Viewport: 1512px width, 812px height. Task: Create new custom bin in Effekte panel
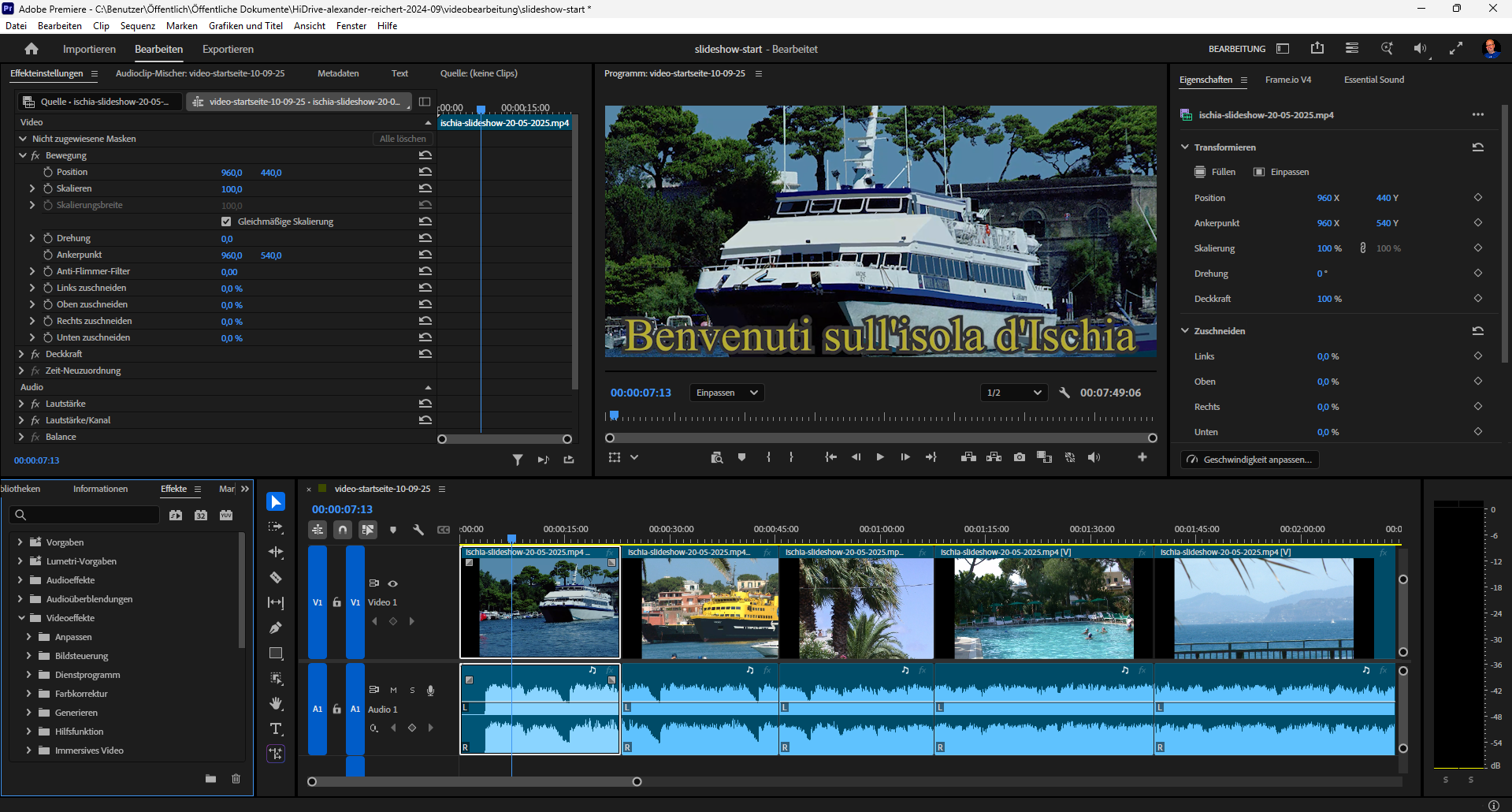coord(210,779)
